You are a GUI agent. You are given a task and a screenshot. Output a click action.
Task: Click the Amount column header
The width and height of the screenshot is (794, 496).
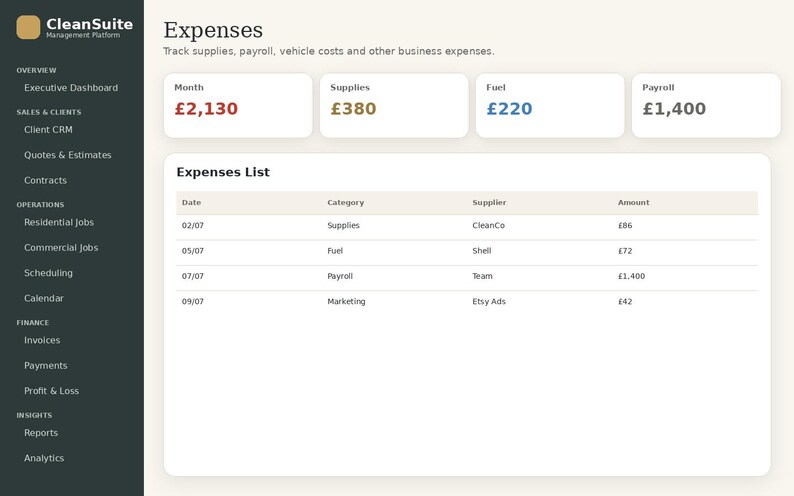point(633,202)
